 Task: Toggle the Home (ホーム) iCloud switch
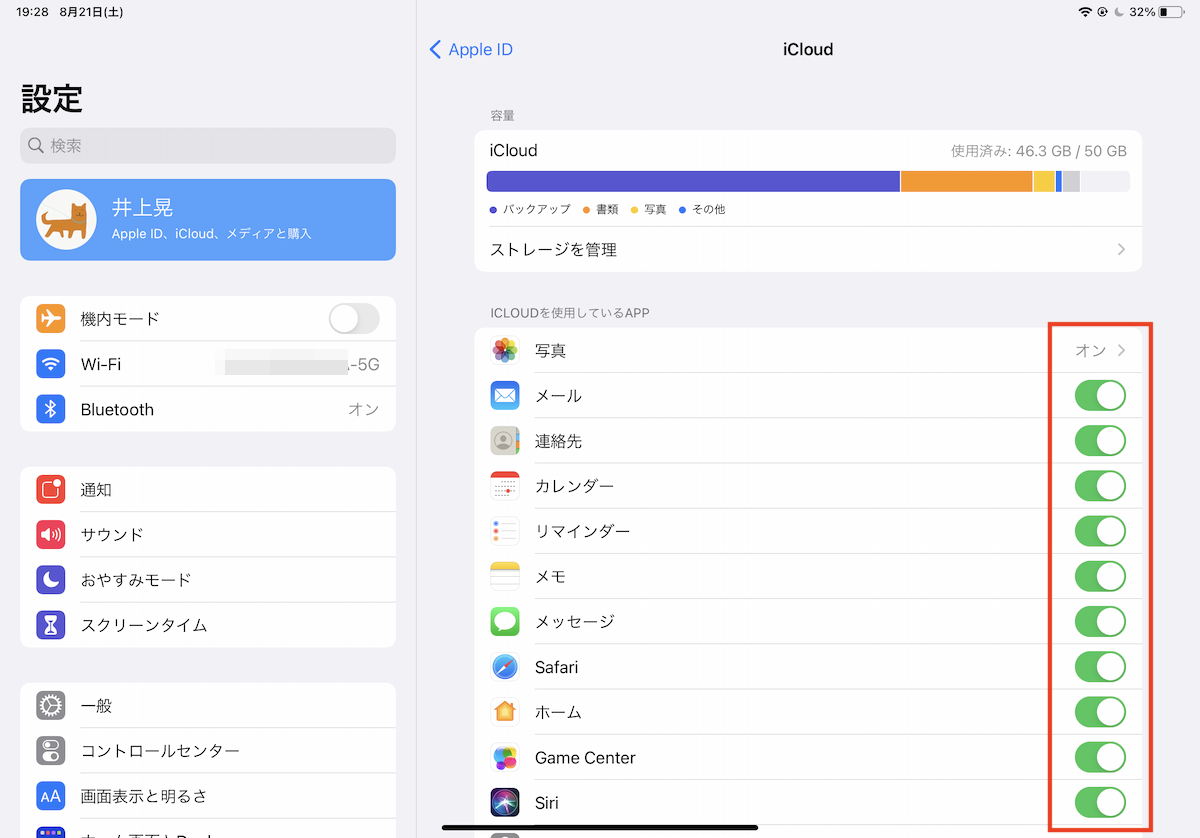point(1100,712)
